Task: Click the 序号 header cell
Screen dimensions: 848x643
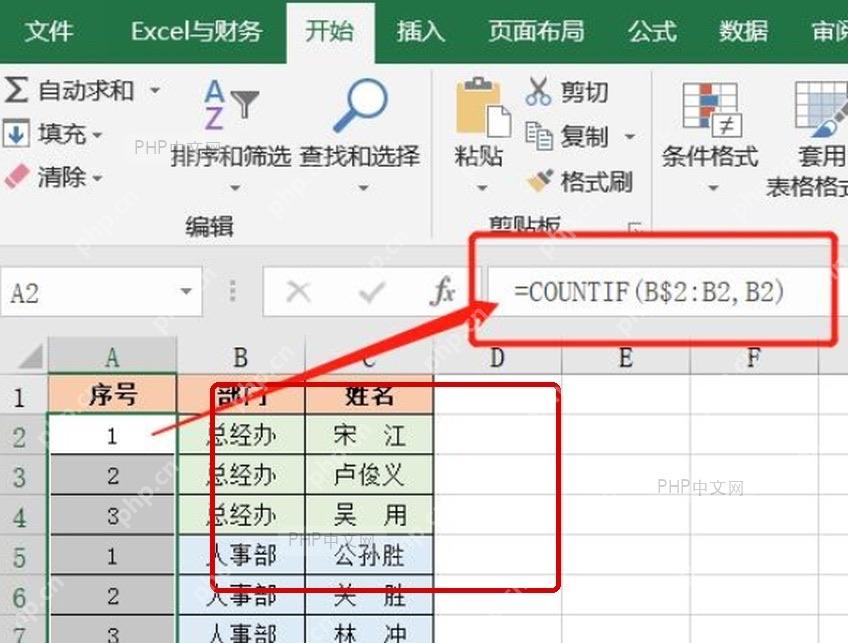Action: (112, 395)
